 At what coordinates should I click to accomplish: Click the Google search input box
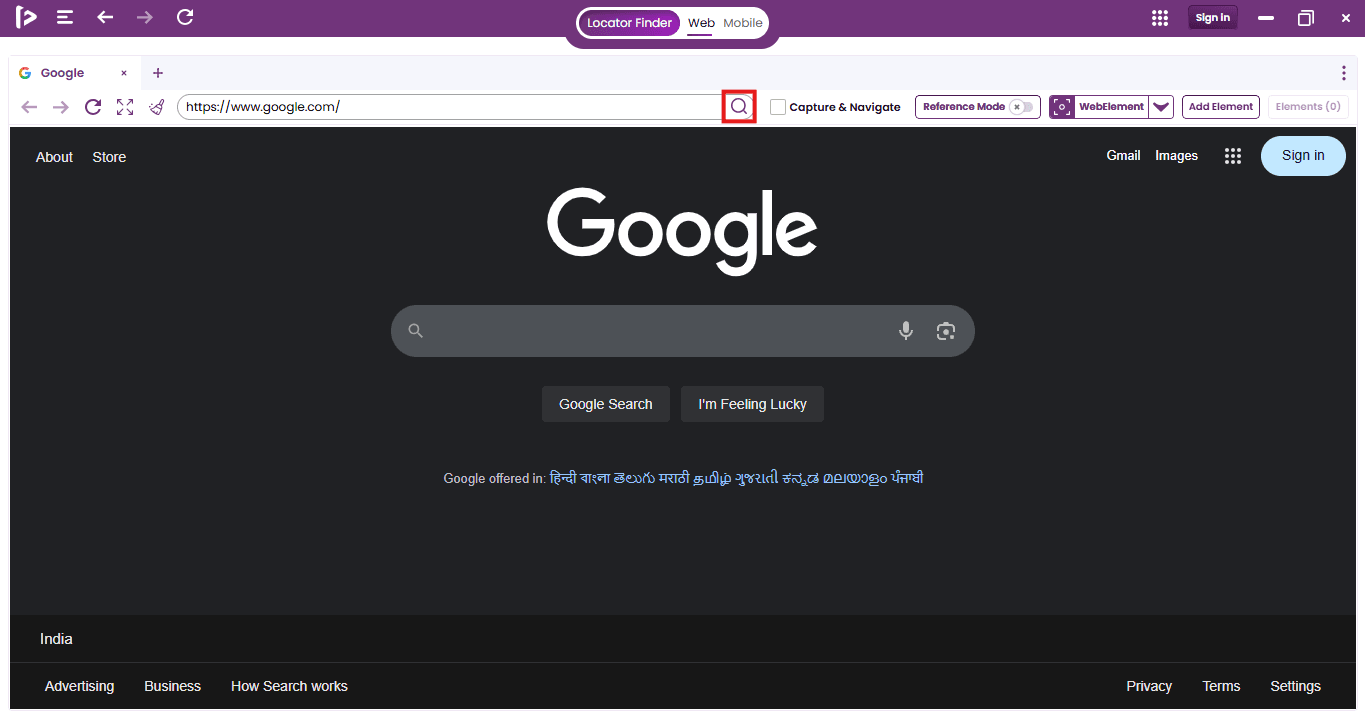pyautogui.click(x=682, y=331)
